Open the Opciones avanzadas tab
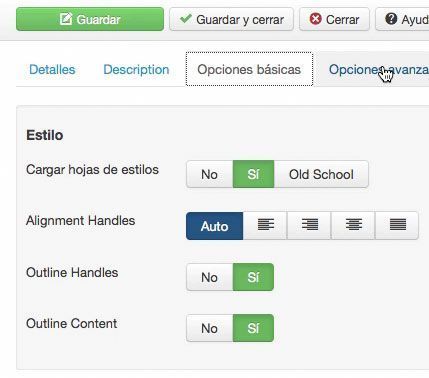This screenshot has width=429, height=378. 373,69
